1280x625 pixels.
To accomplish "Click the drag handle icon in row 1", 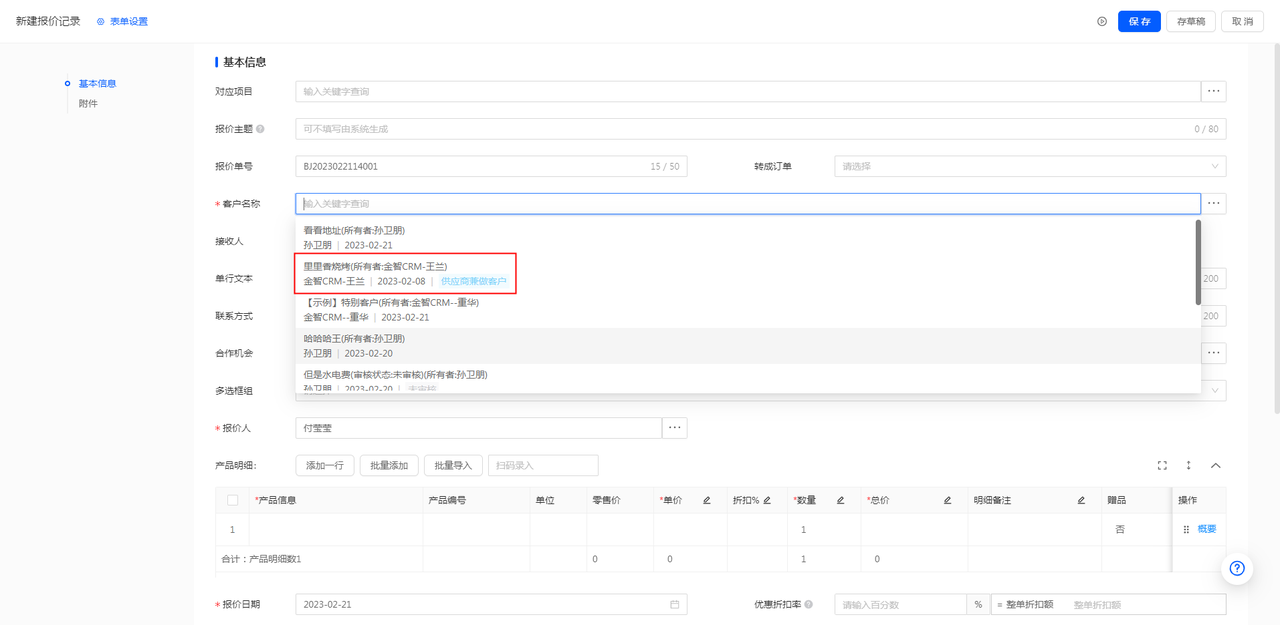I will (x=1187, y=529).
